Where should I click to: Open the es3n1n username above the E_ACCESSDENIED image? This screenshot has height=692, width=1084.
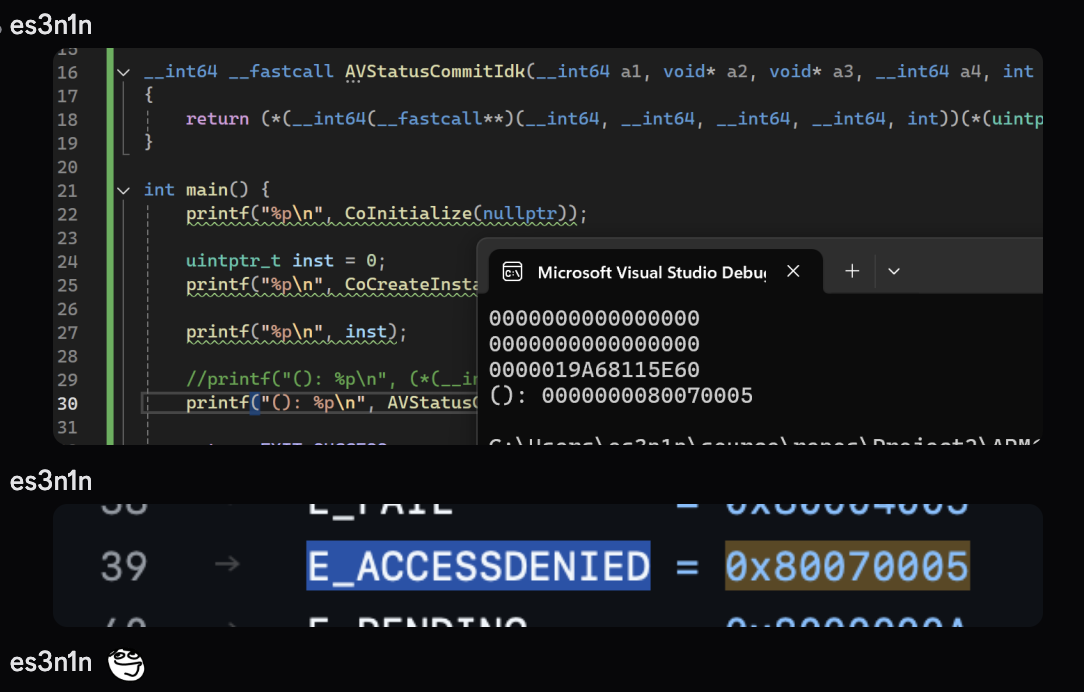point(50,481)
